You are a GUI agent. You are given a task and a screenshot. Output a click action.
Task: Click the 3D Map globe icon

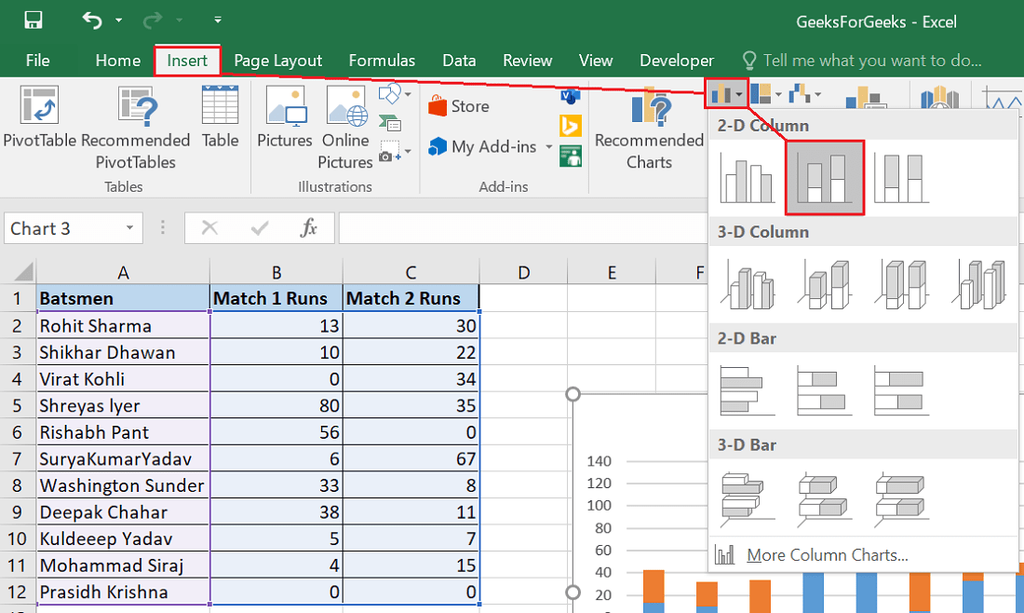(939, 97)
